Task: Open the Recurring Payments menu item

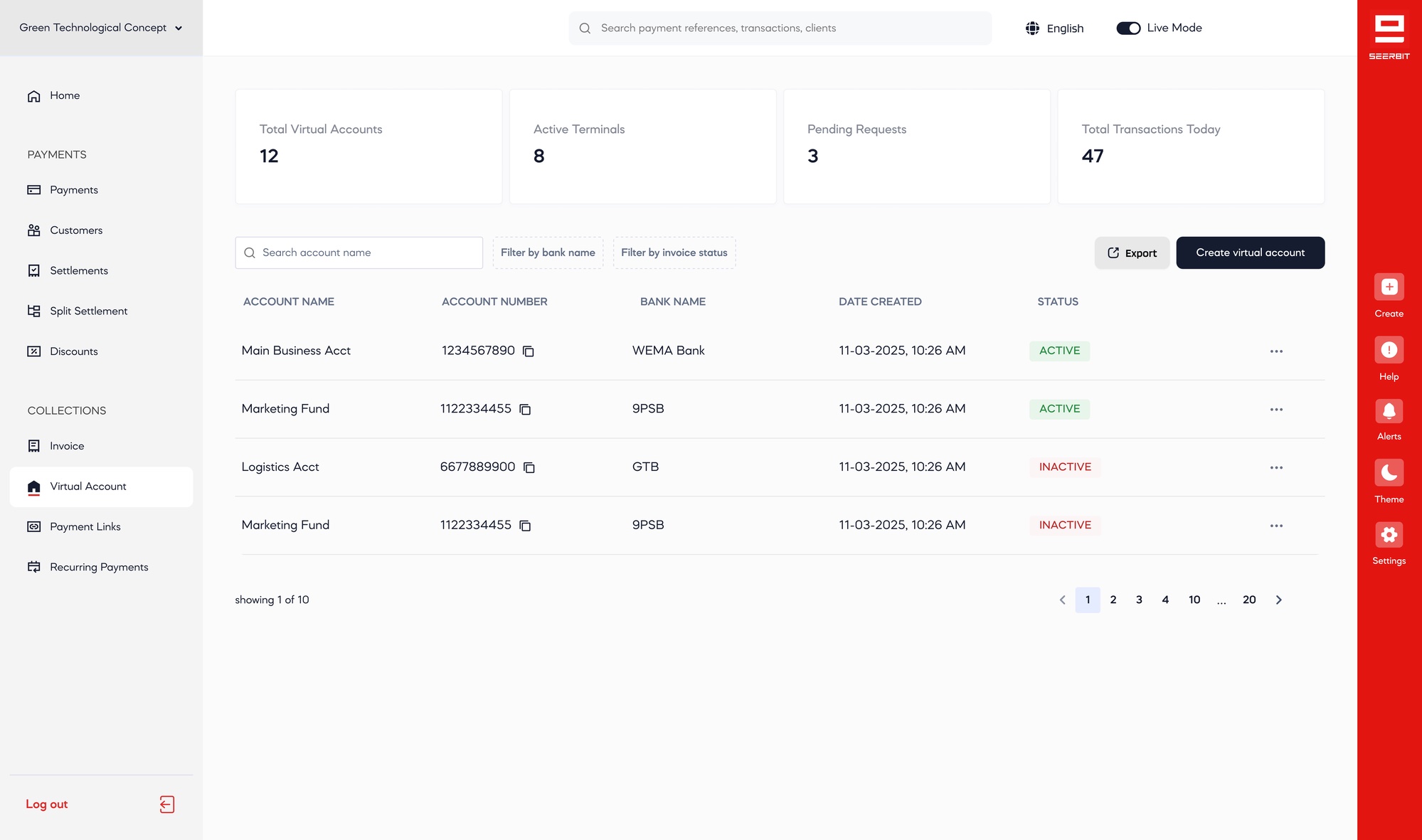Action: click(99, 567)
